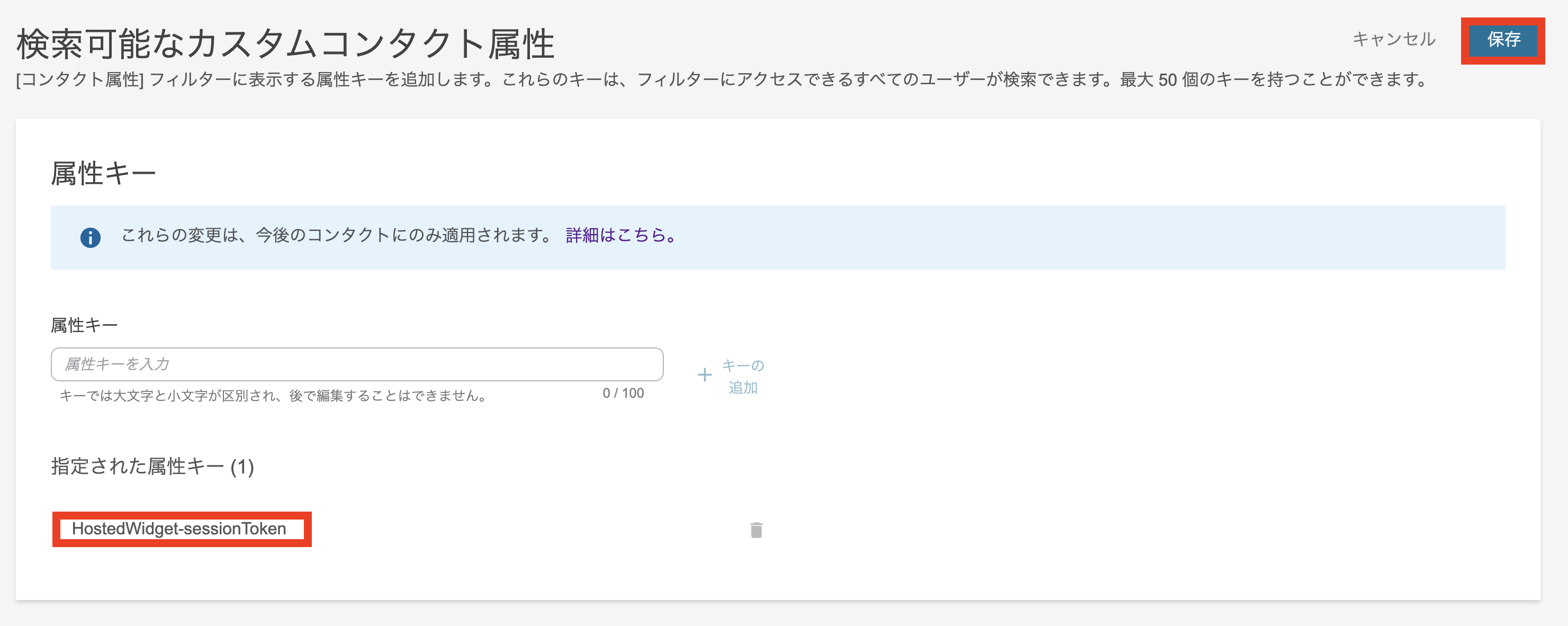Click the 0 / 100 character counter
The height and width of the screenshot is (626, 1568).
pyautogui.click(x=623, y=394)
